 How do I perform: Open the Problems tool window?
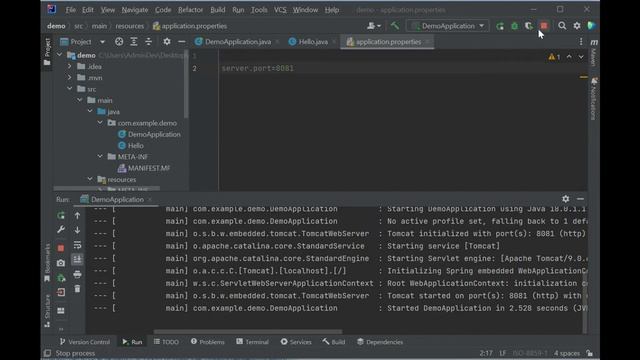coord(207,342)
